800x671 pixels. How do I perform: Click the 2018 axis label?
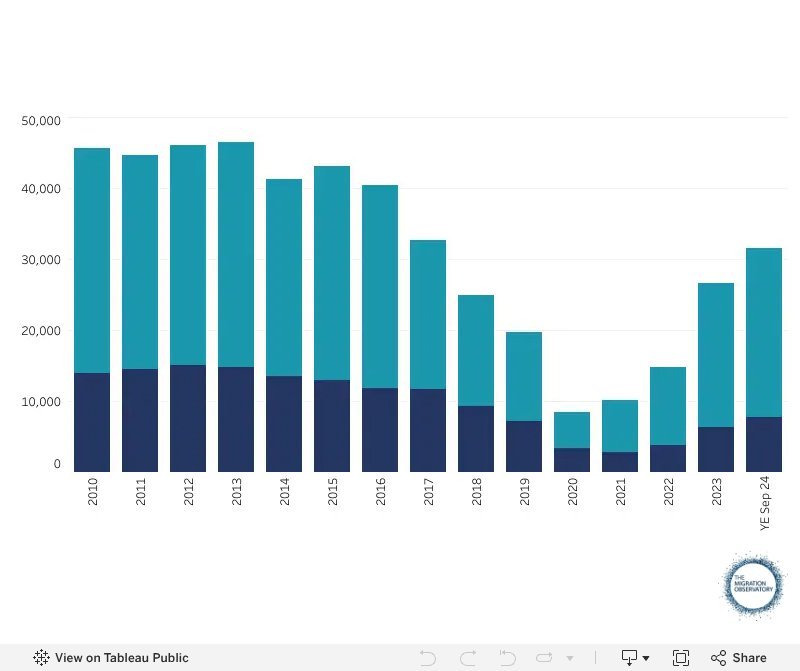click(x=476, y=491)
